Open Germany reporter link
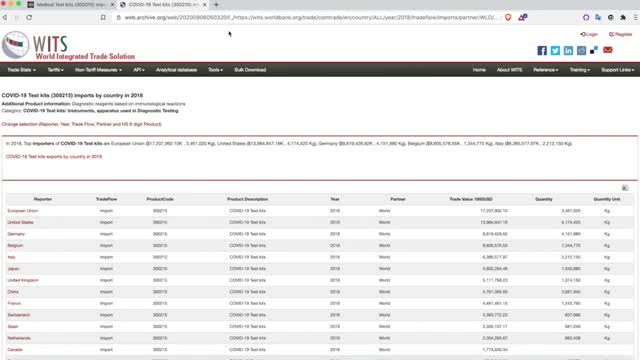 (x=16, y=234)
